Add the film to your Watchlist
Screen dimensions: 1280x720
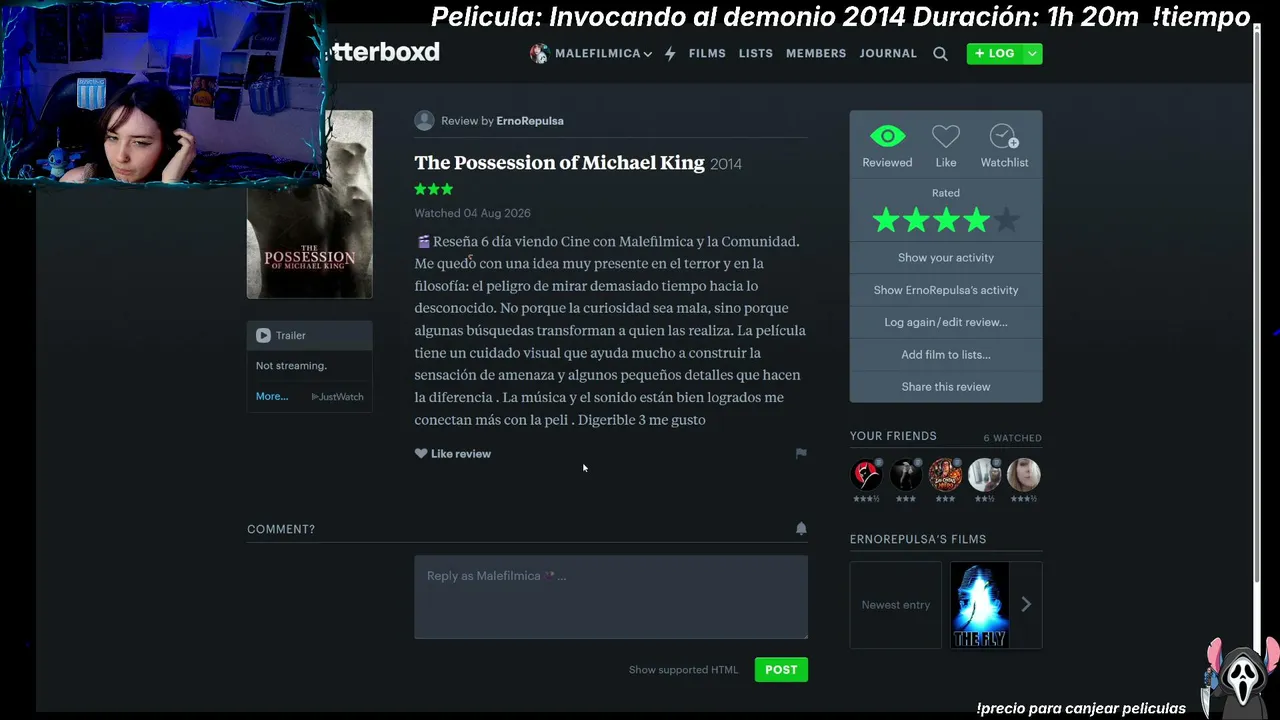[1004, 137]
